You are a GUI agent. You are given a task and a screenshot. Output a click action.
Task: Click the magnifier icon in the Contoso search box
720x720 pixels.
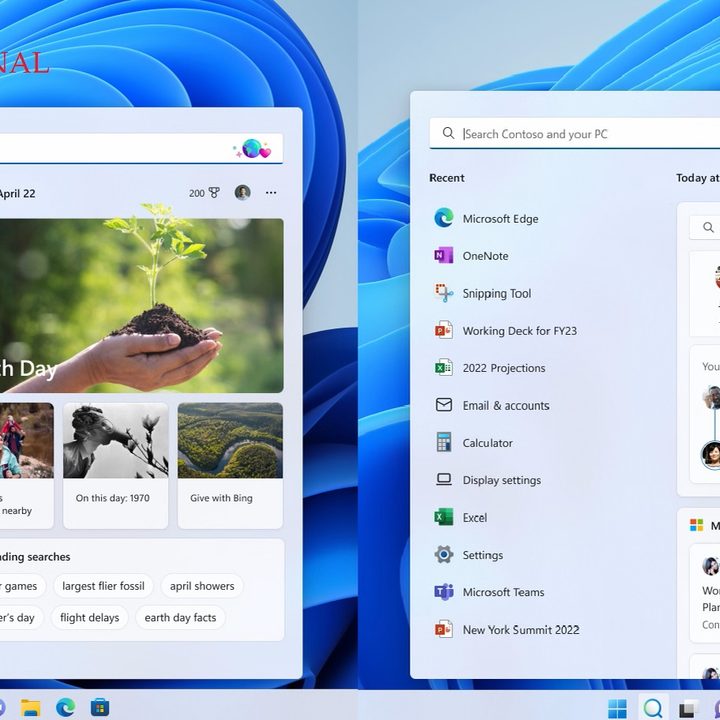pyautogui.click(x=448, y=133)
